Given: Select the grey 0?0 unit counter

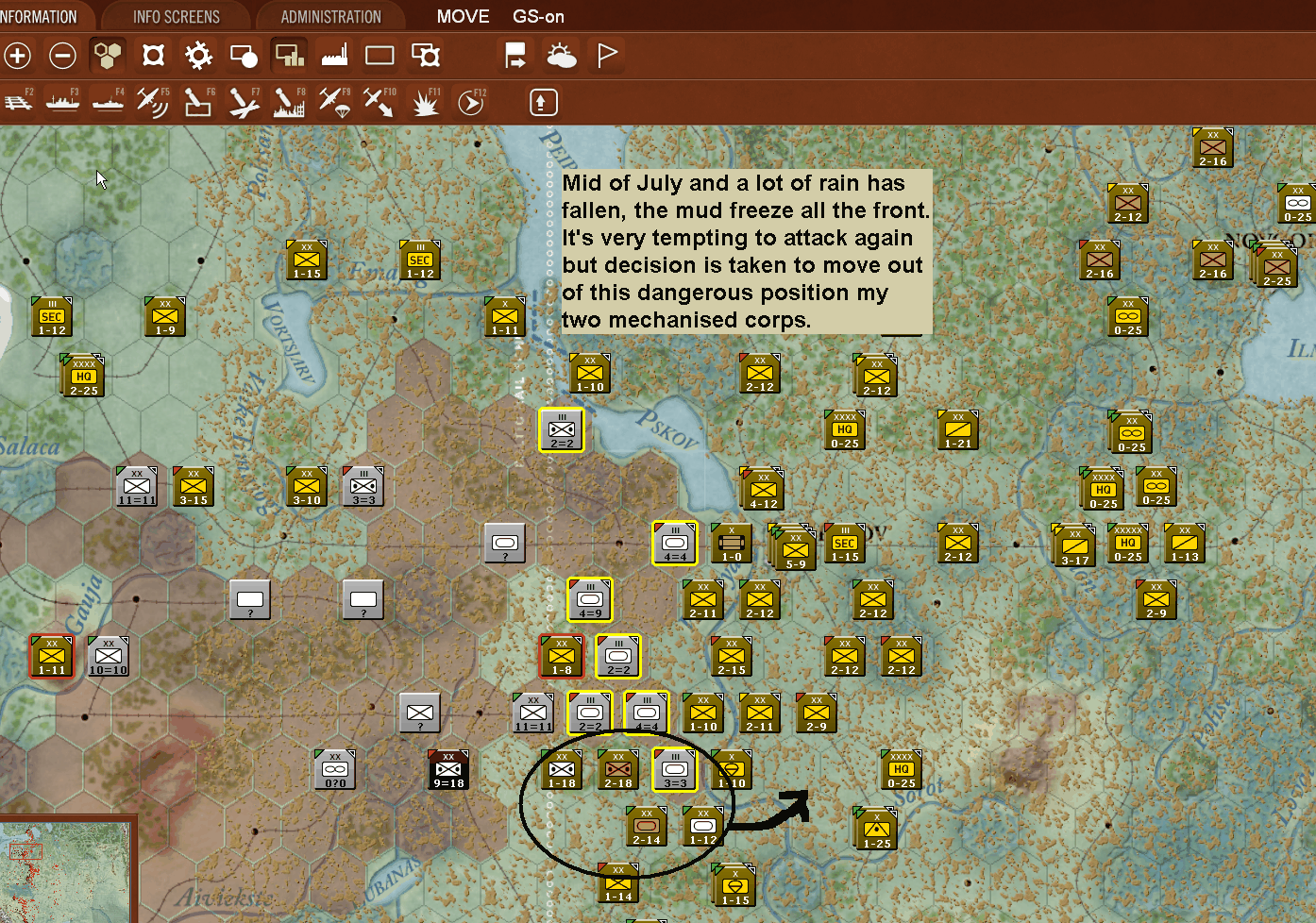Looking at the screenshot, I should (335, 769).
